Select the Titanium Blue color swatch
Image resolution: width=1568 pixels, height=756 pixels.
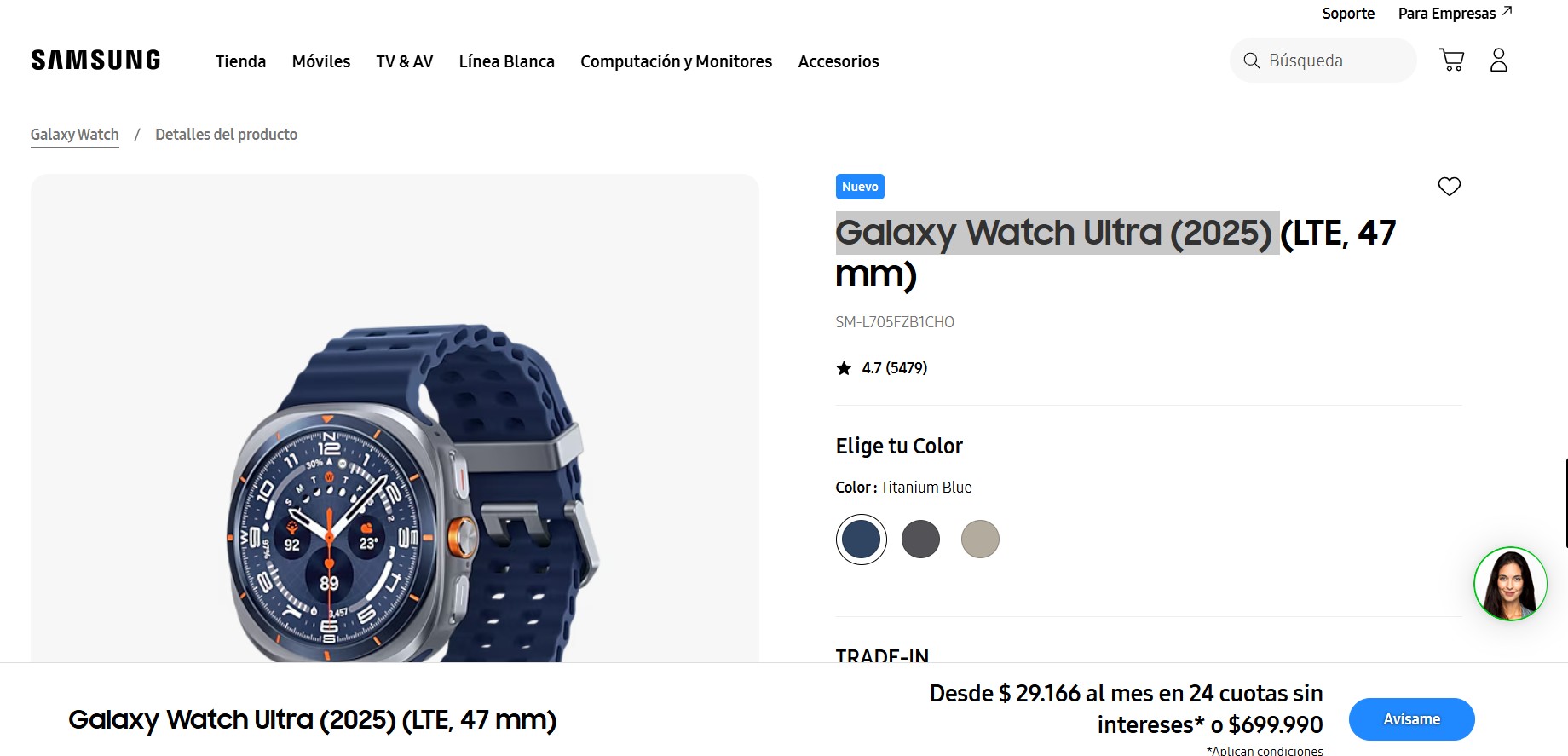coord(861,540)
